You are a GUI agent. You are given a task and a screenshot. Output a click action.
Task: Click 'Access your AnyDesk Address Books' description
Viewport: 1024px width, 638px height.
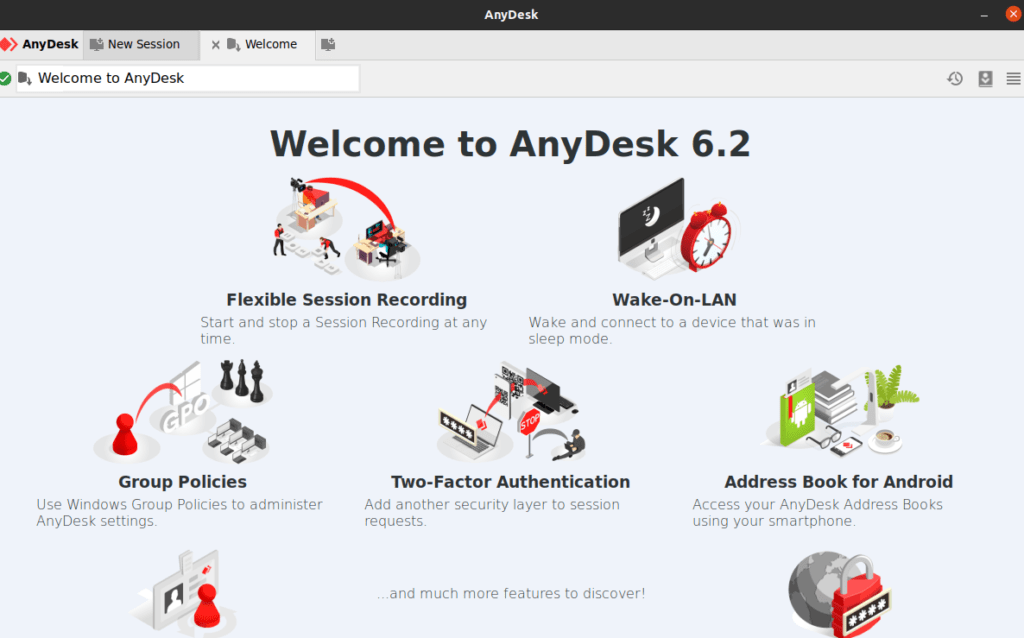818,513
